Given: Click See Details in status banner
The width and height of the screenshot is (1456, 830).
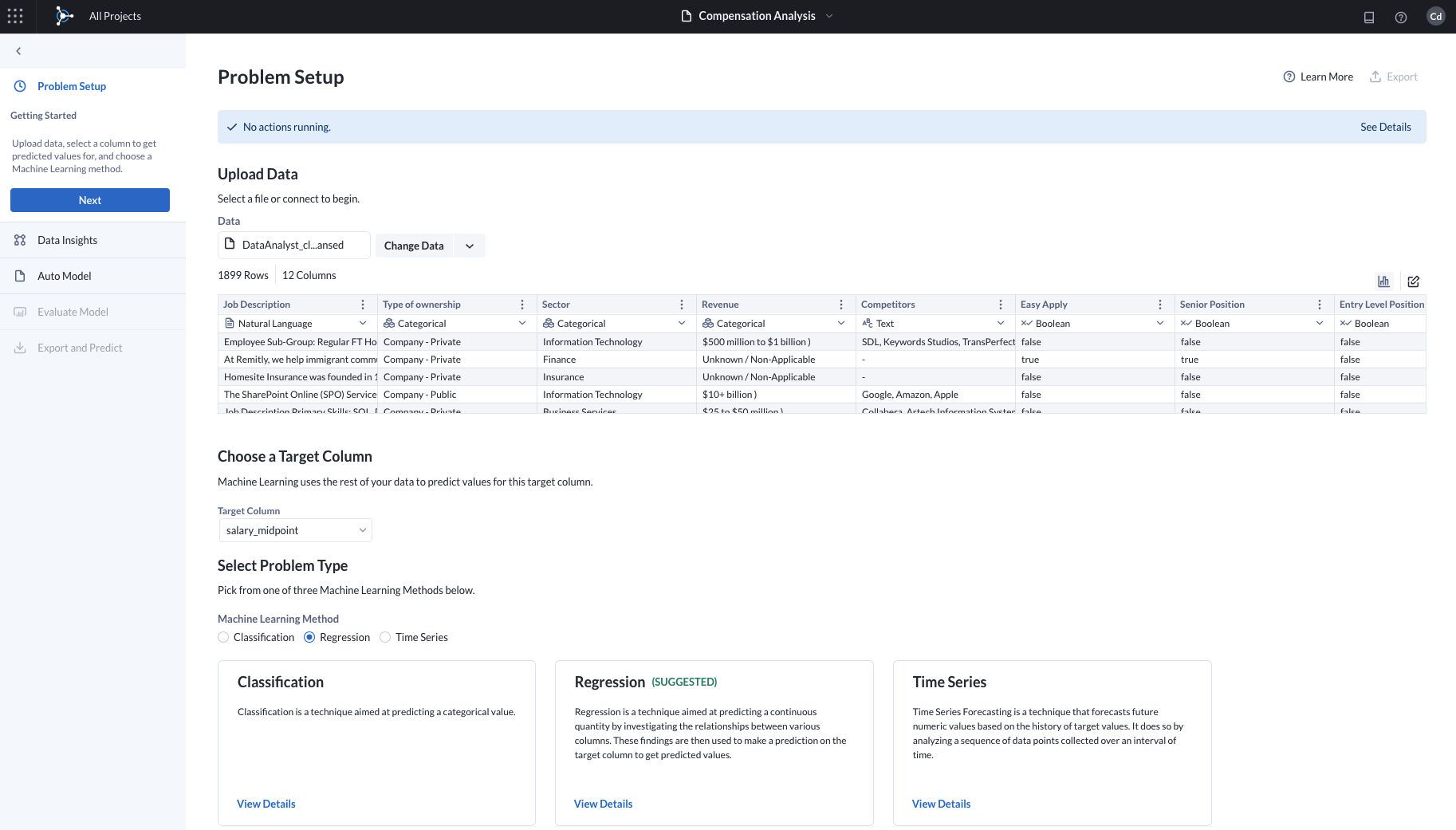Looking at the screenshot, I should coord(1385,127).
